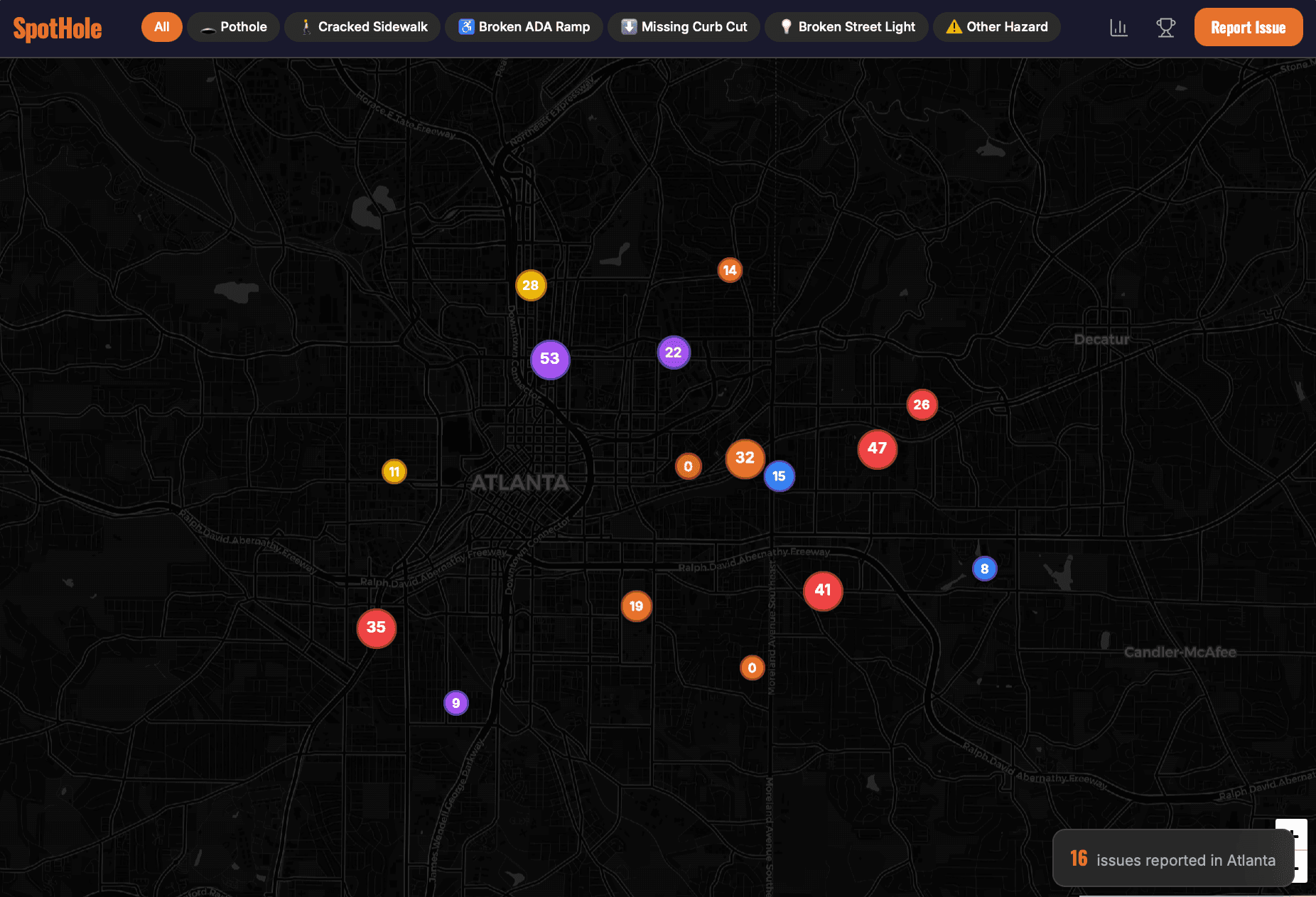Open the leaderboard trophy icon
Screen dimensions: 1316x897
tap(1165, 27)
